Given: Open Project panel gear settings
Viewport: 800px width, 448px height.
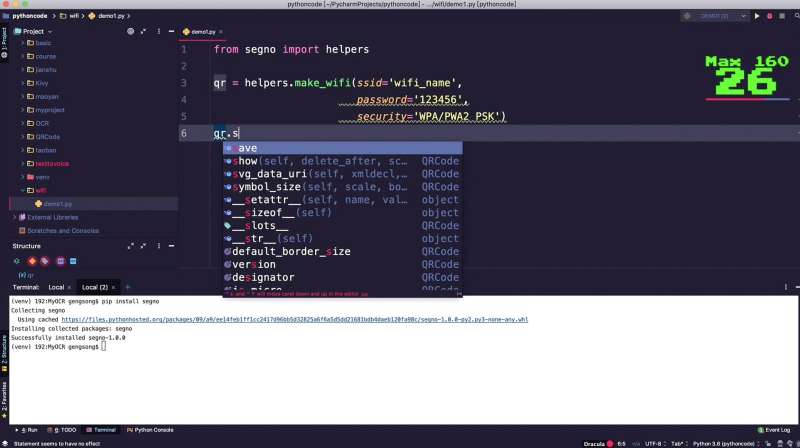Looking at the screenshot, I should tap(157, 31).
